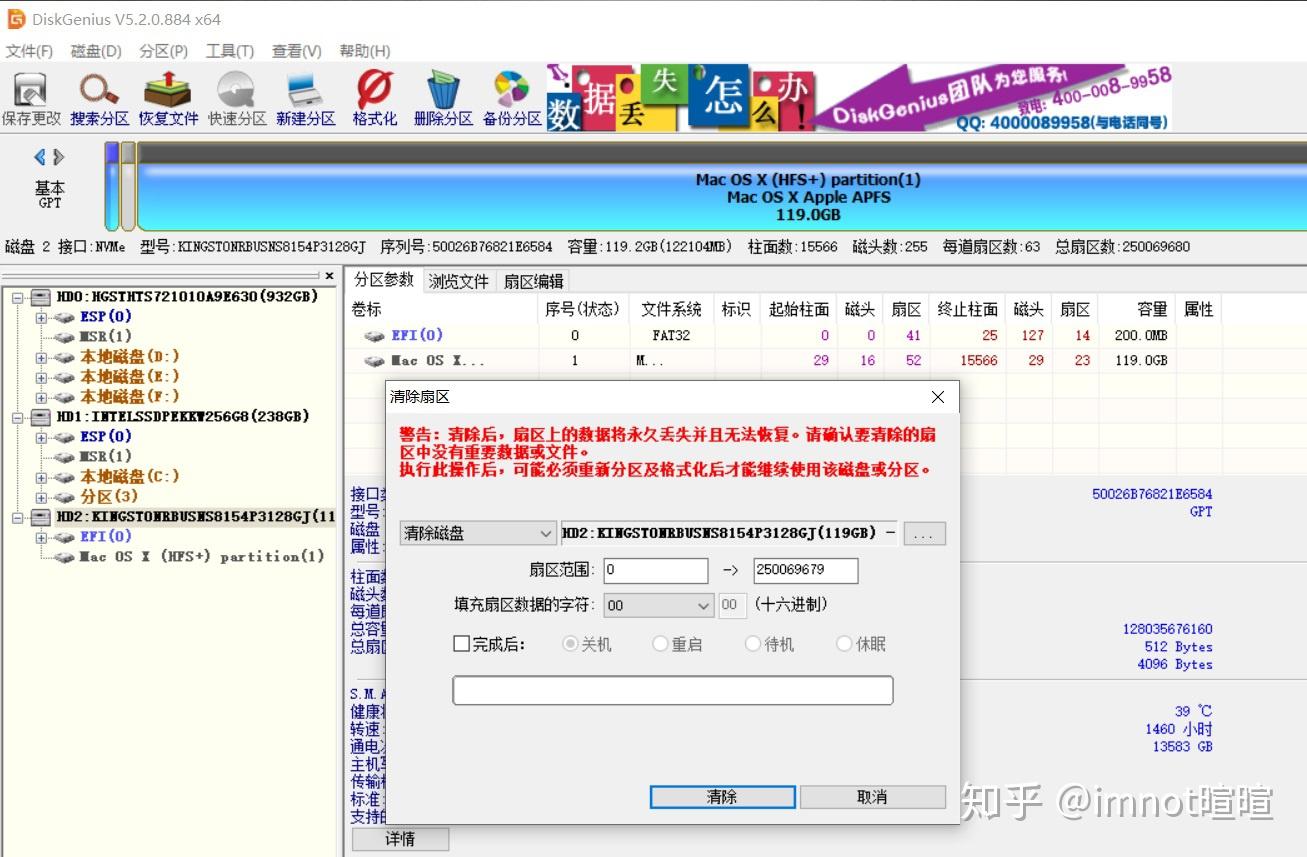This screenshot has height=857, width=1307.
Task: Collapse the HD2 KINGSTON disk node
Action: coord(18,517)
